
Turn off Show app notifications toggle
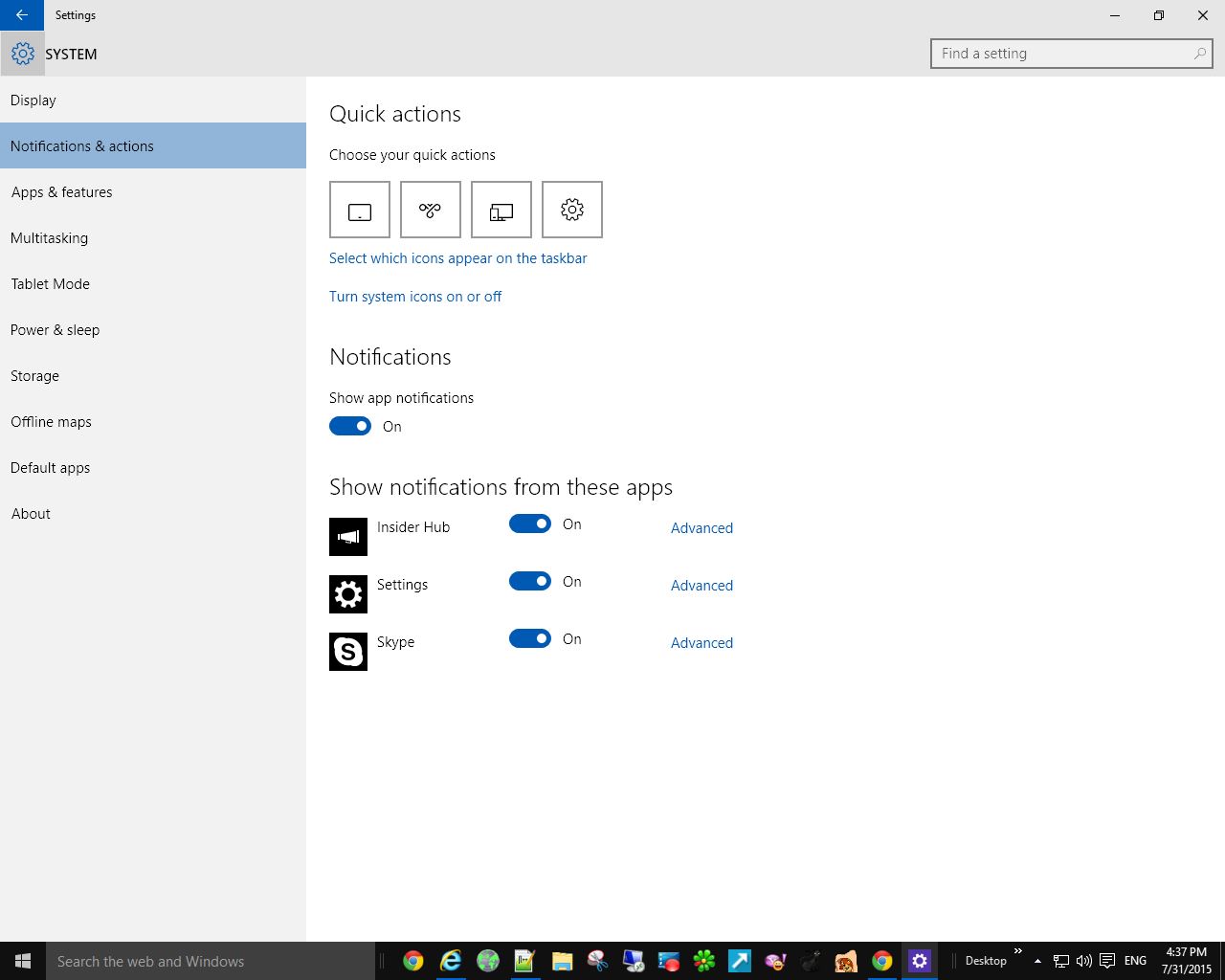(x=350, y=427)
